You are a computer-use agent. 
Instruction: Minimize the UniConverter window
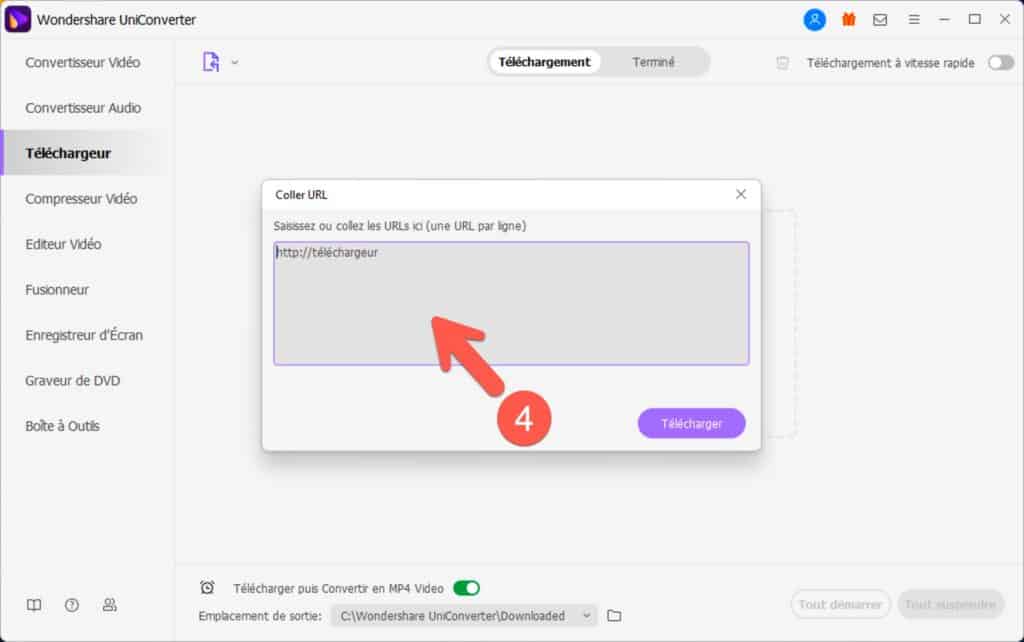click(x=944, y=20)
